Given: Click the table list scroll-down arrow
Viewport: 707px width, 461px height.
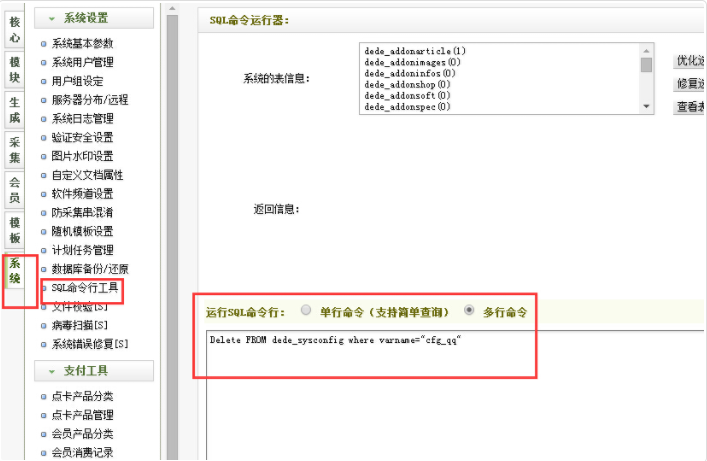Looking at the screenshot, I should pos(646,106).
